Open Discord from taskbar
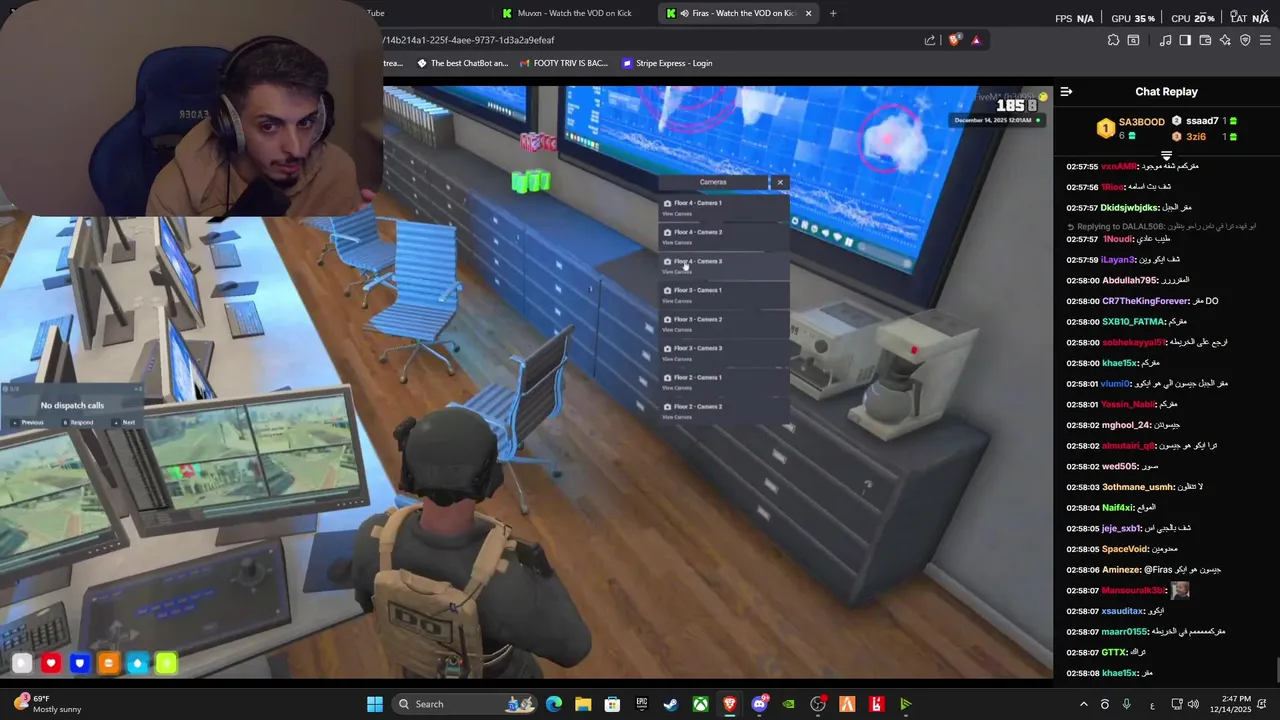This screenshot has width=1280, height=720. [x=759, y=704]
